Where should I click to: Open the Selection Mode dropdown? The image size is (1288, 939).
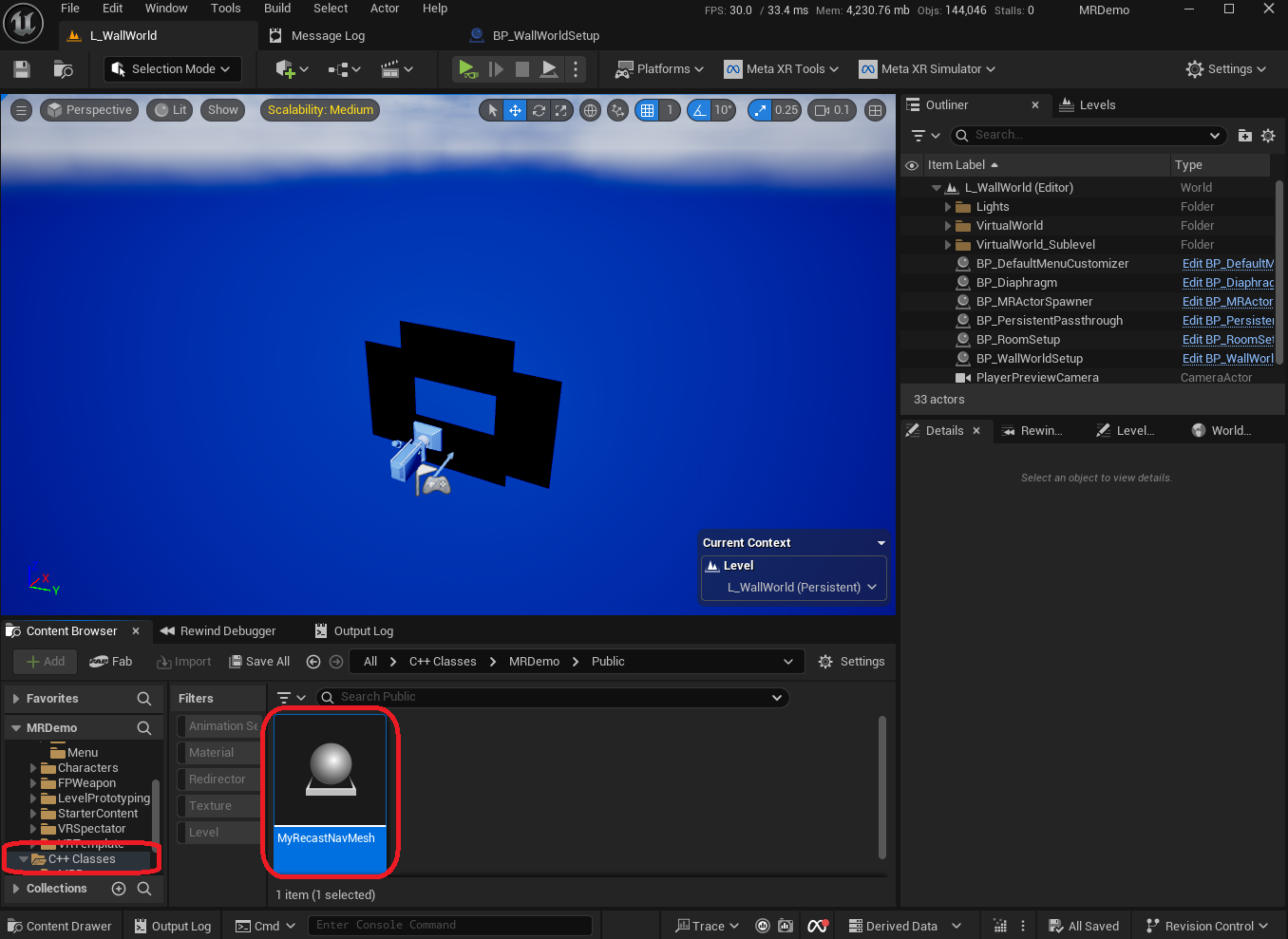click(172, 69)
